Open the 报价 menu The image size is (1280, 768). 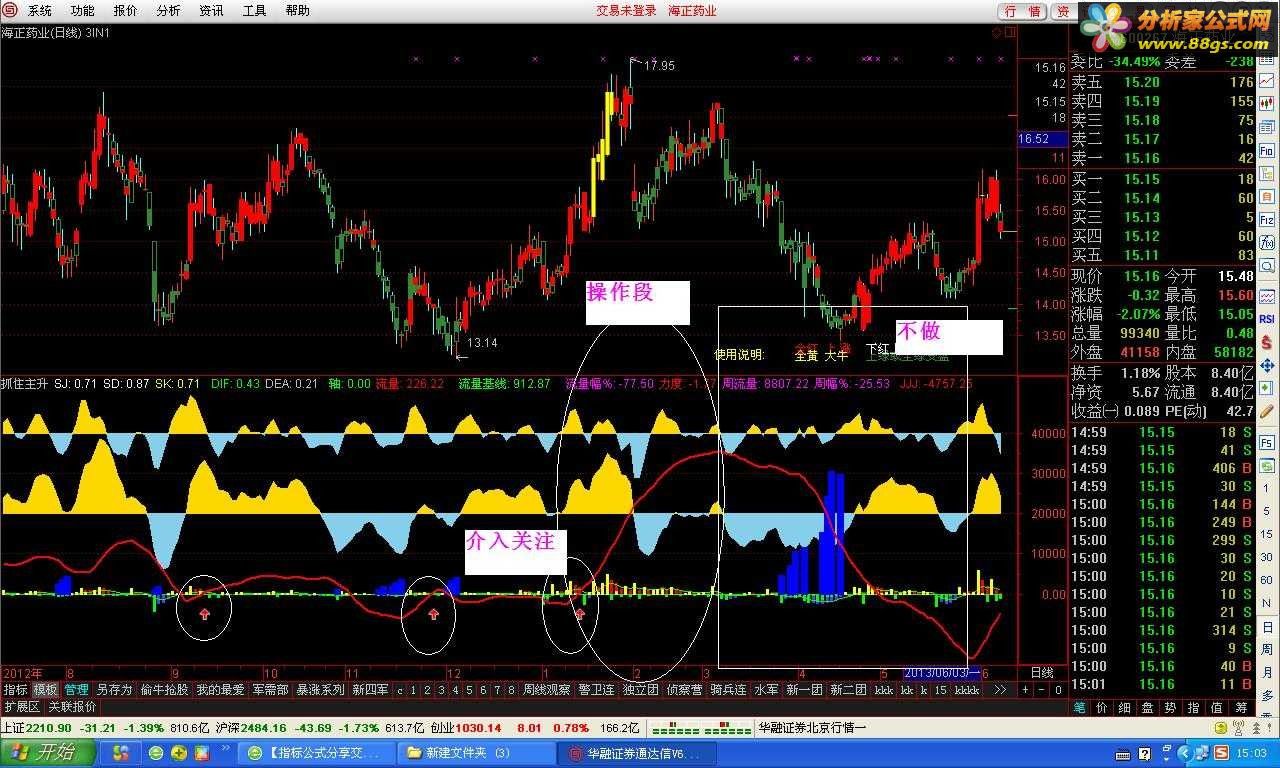pyautogui.click(x=125, y=11)
